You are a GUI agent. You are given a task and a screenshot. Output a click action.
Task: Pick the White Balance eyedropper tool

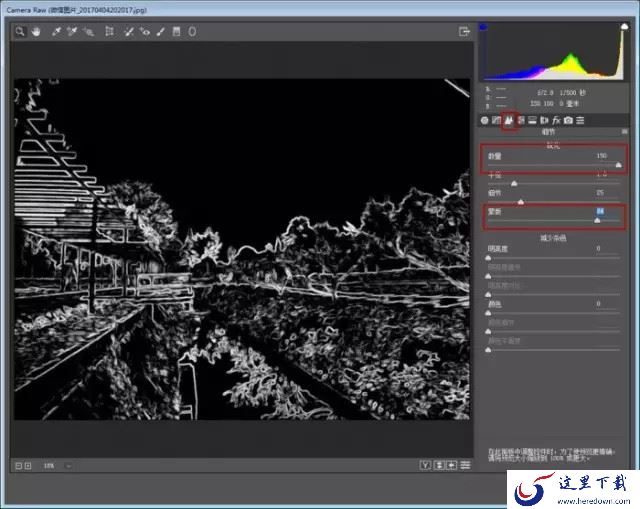56,32
